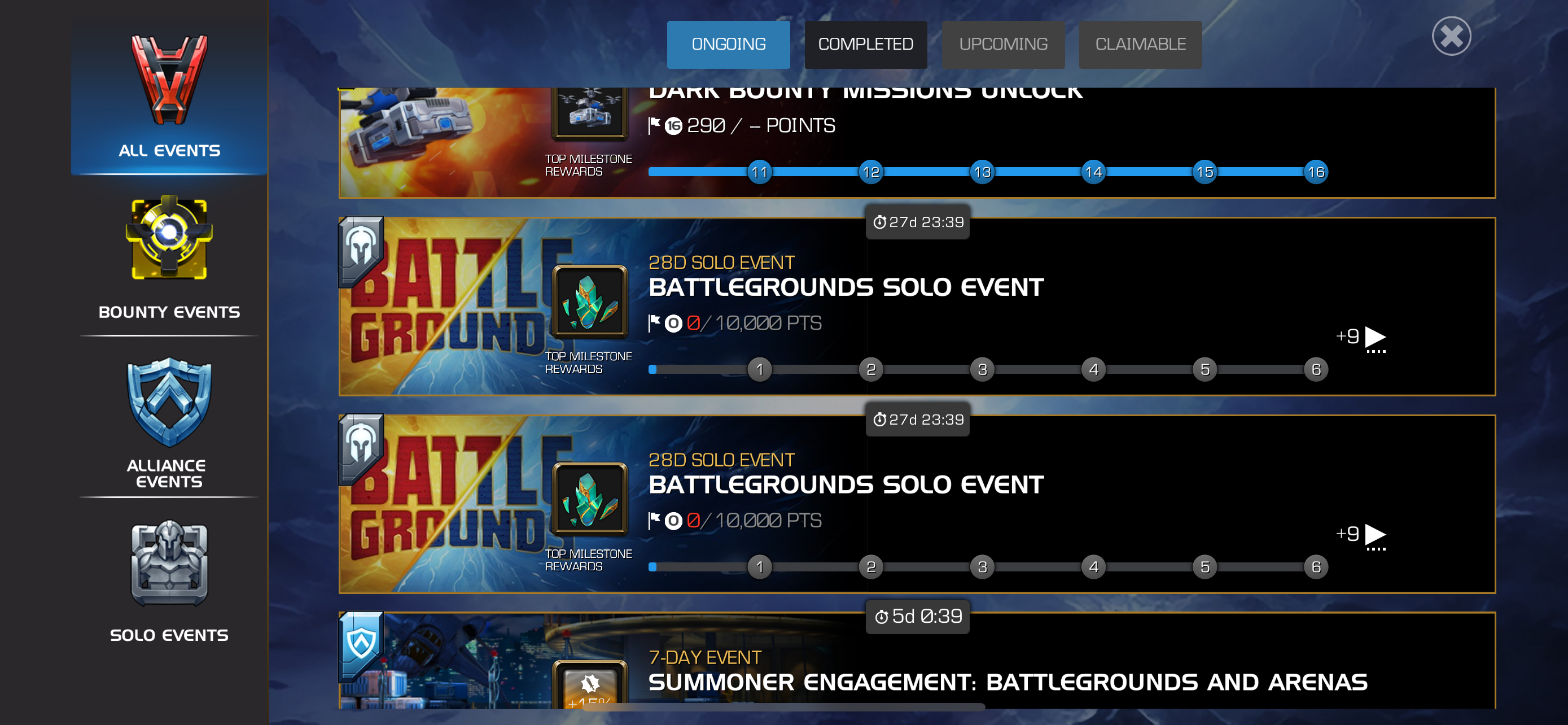Tap second Battlegrounds crystal milestone reward icon
This screenshot has width=1568, height=725.
pyautogui.click(x=589, y=499)
